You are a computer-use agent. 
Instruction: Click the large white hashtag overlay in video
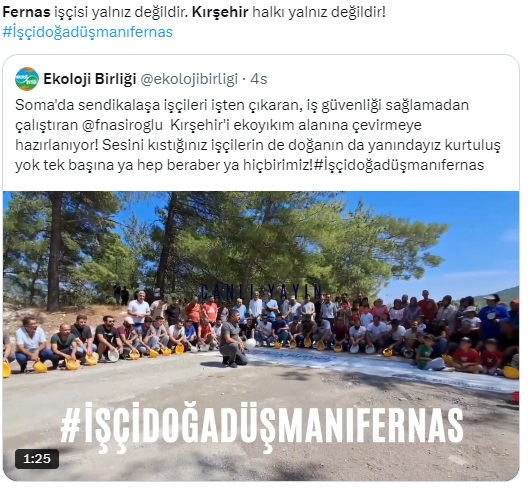(x=262, y=422)
